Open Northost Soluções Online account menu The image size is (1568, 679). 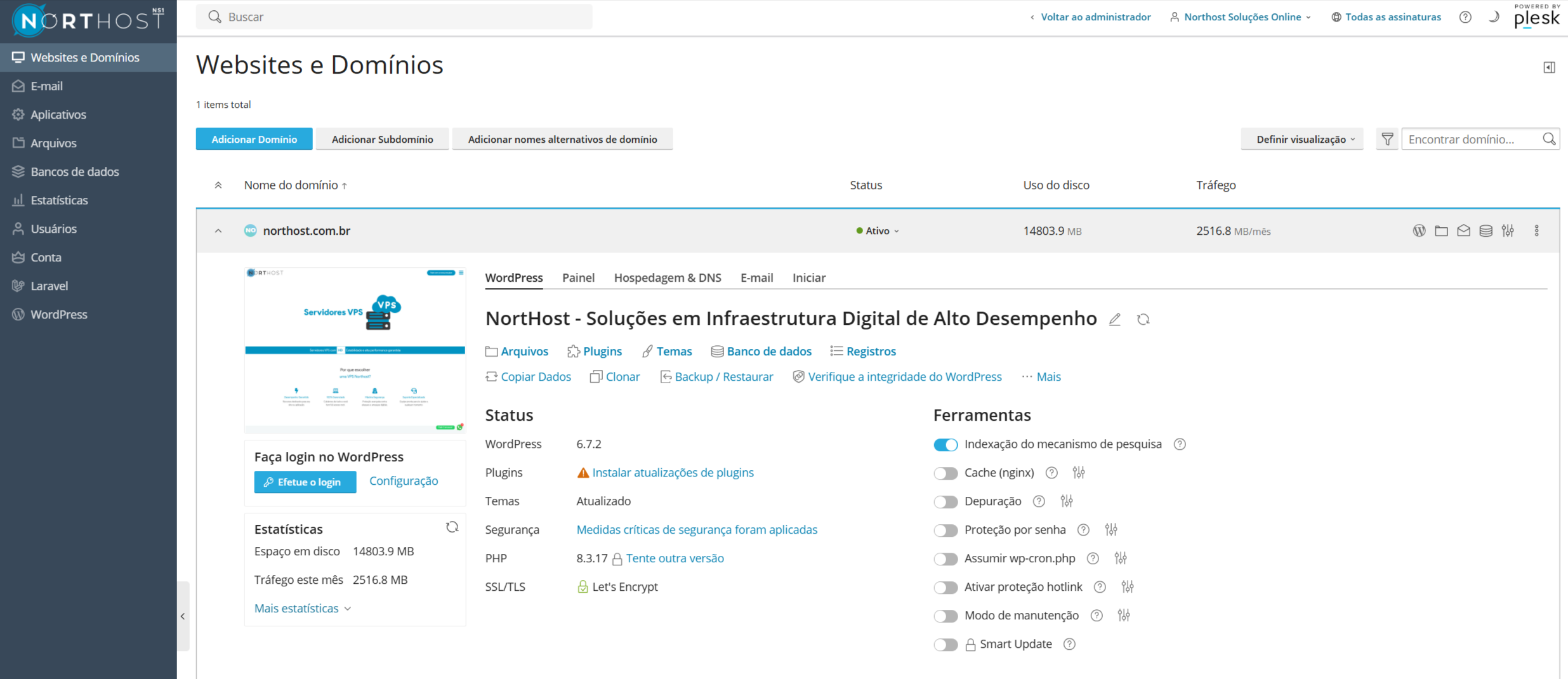tap(1241, 17)
